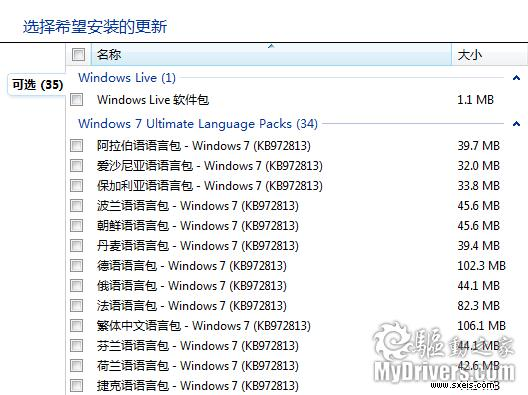
Task: Enable the 保加利亚语语言包 update
Action: (76, 186)
